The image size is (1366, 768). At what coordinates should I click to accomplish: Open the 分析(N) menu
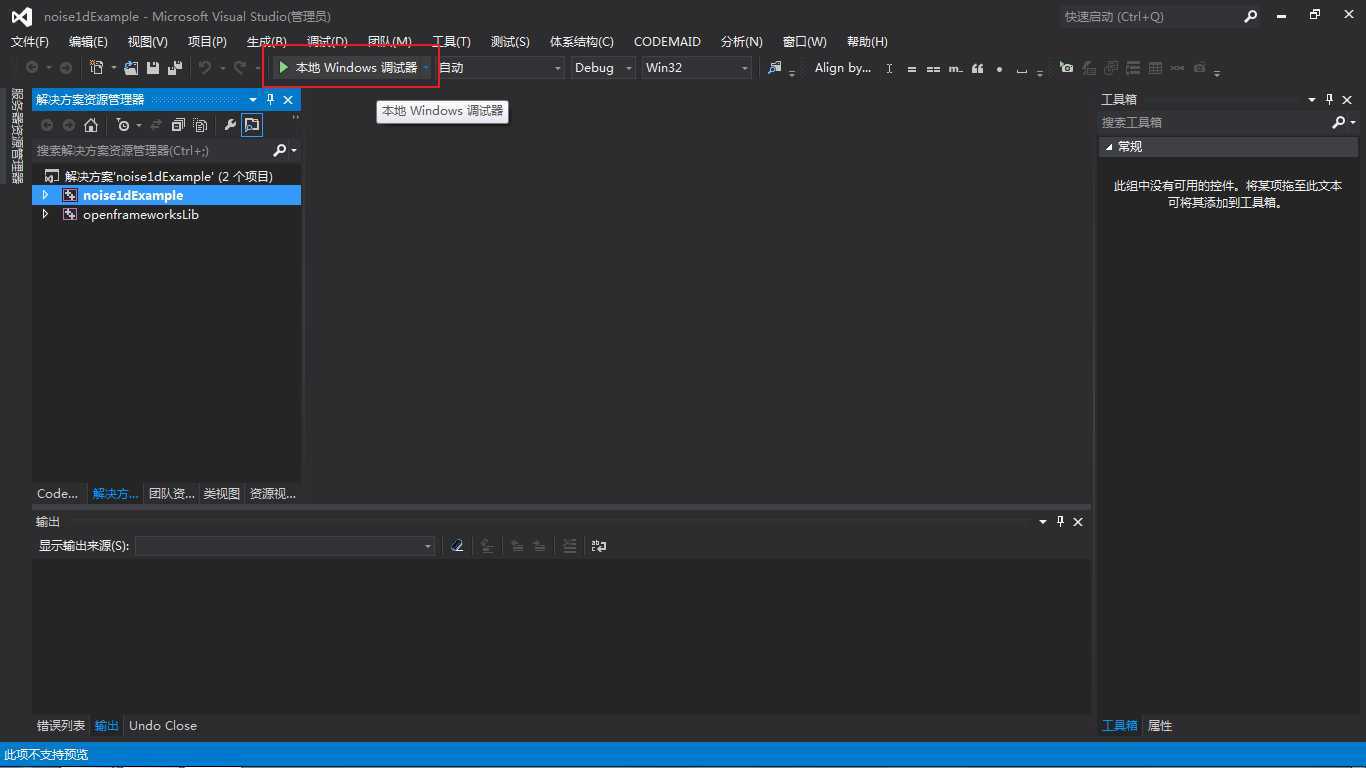741,41
